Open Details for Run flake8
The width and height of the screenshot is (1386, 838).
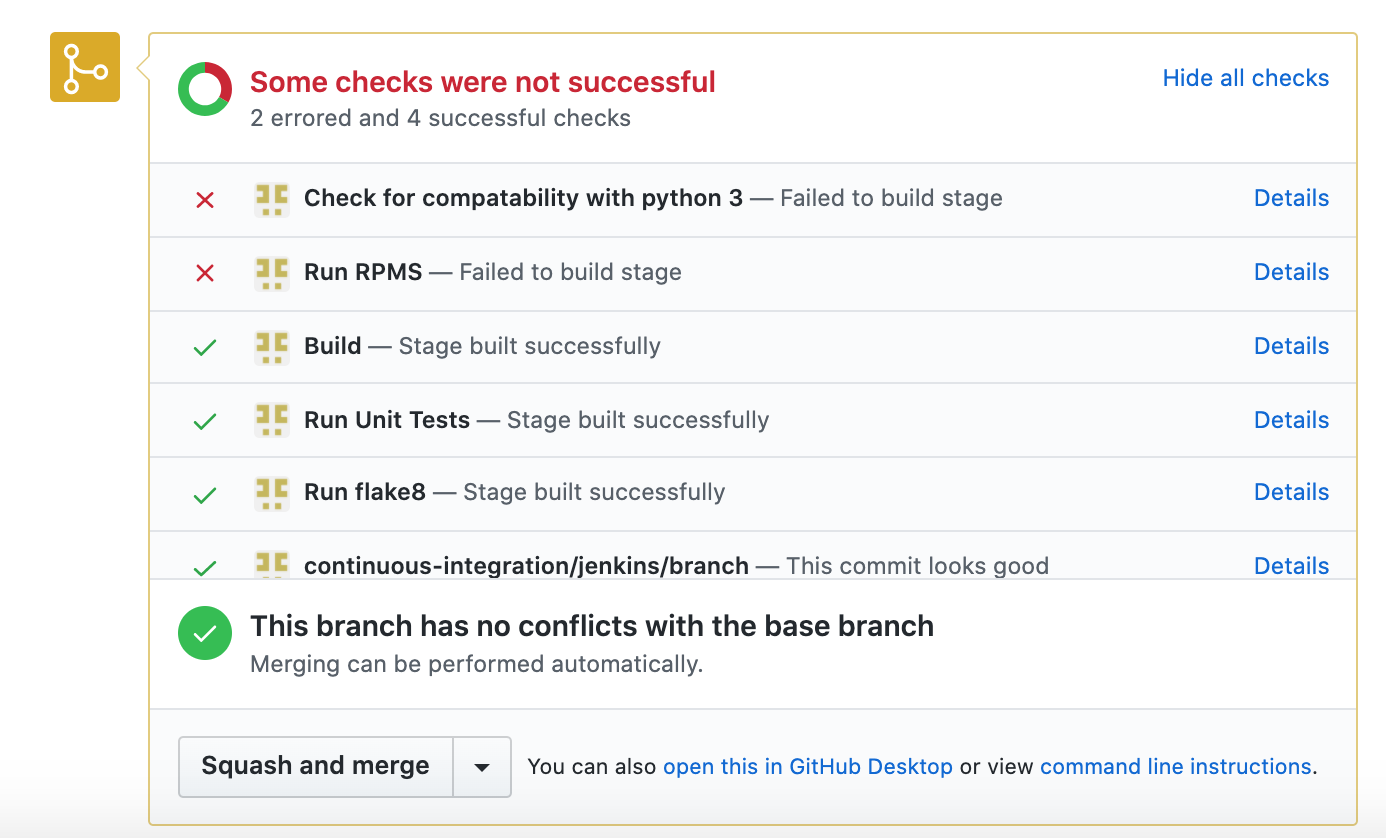coord(1291,492)
